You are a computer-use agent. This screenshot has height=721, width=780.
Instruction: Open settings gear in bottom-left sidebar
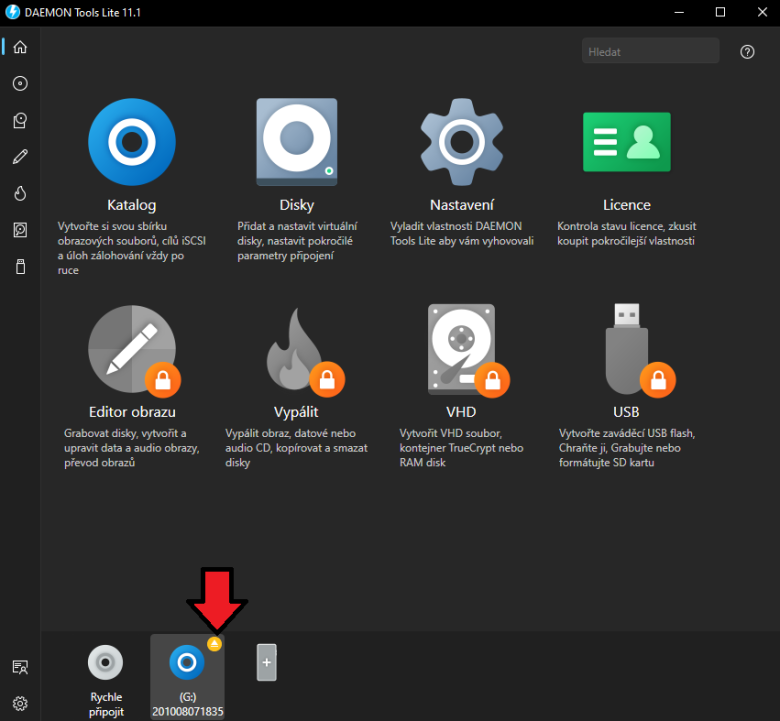point(20,703)
